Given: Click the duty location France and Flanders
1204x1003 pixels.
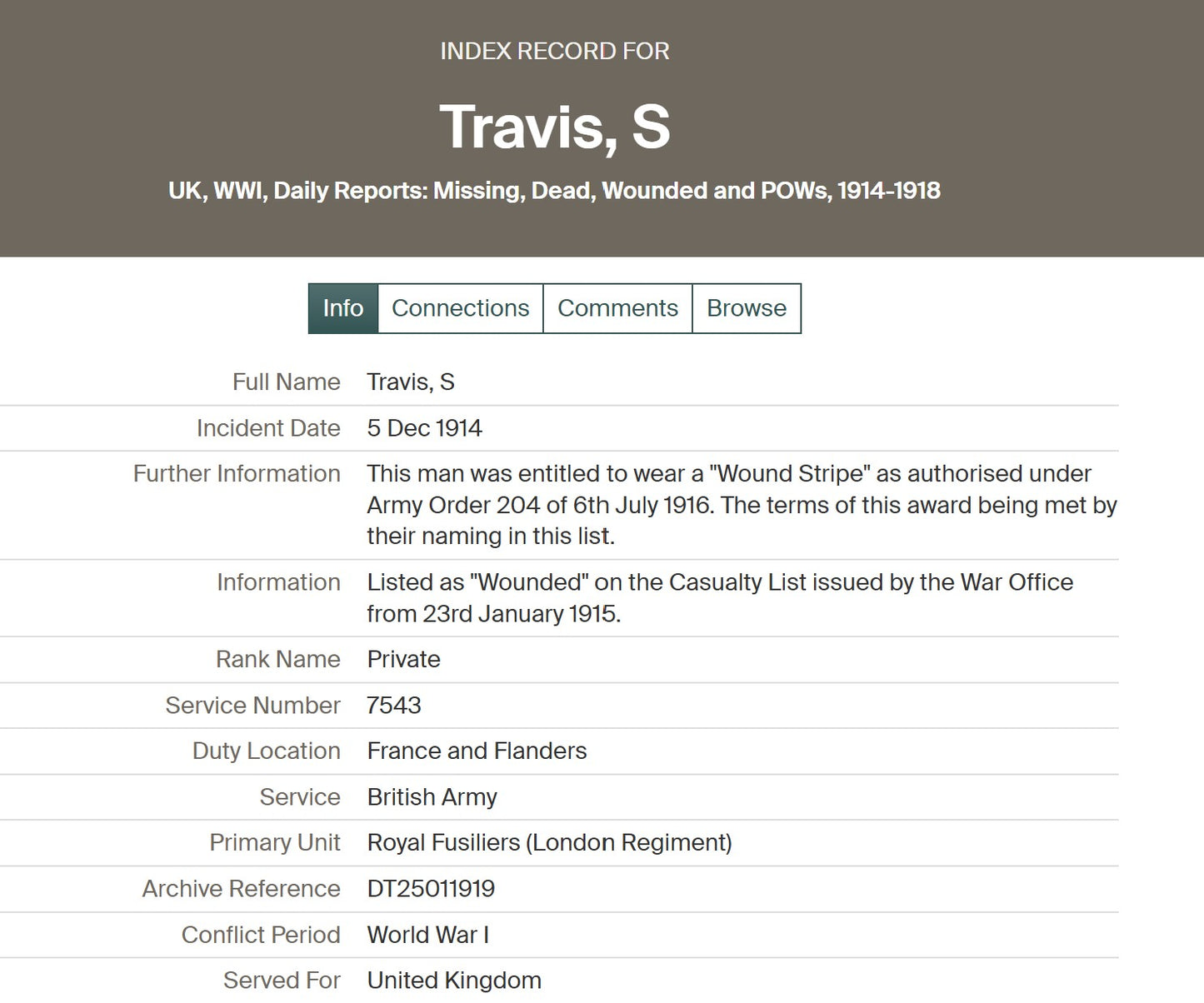Looking at the screenshot, I should pyautogui.click(x=477, y=751).
